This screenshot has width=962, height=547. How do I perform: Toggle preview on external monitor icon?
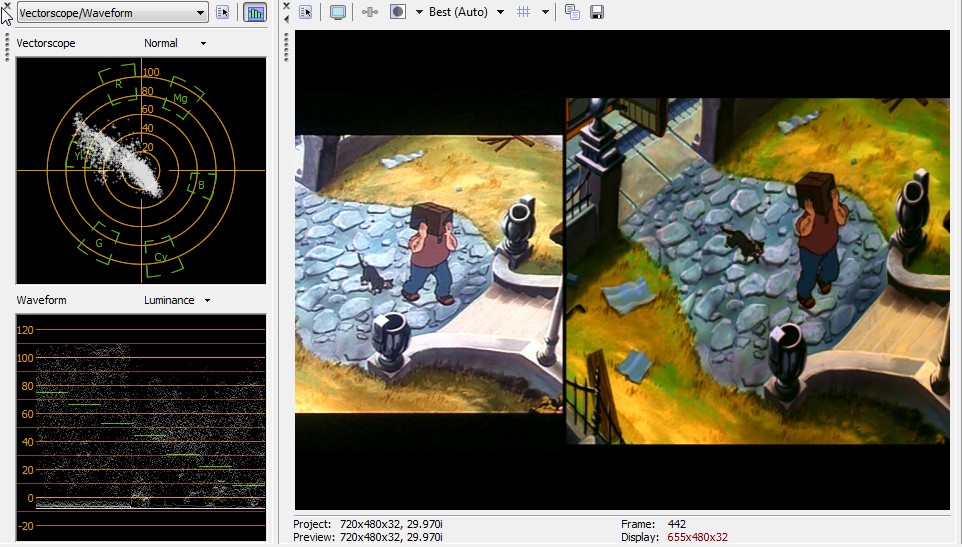(x=337, y=12)
